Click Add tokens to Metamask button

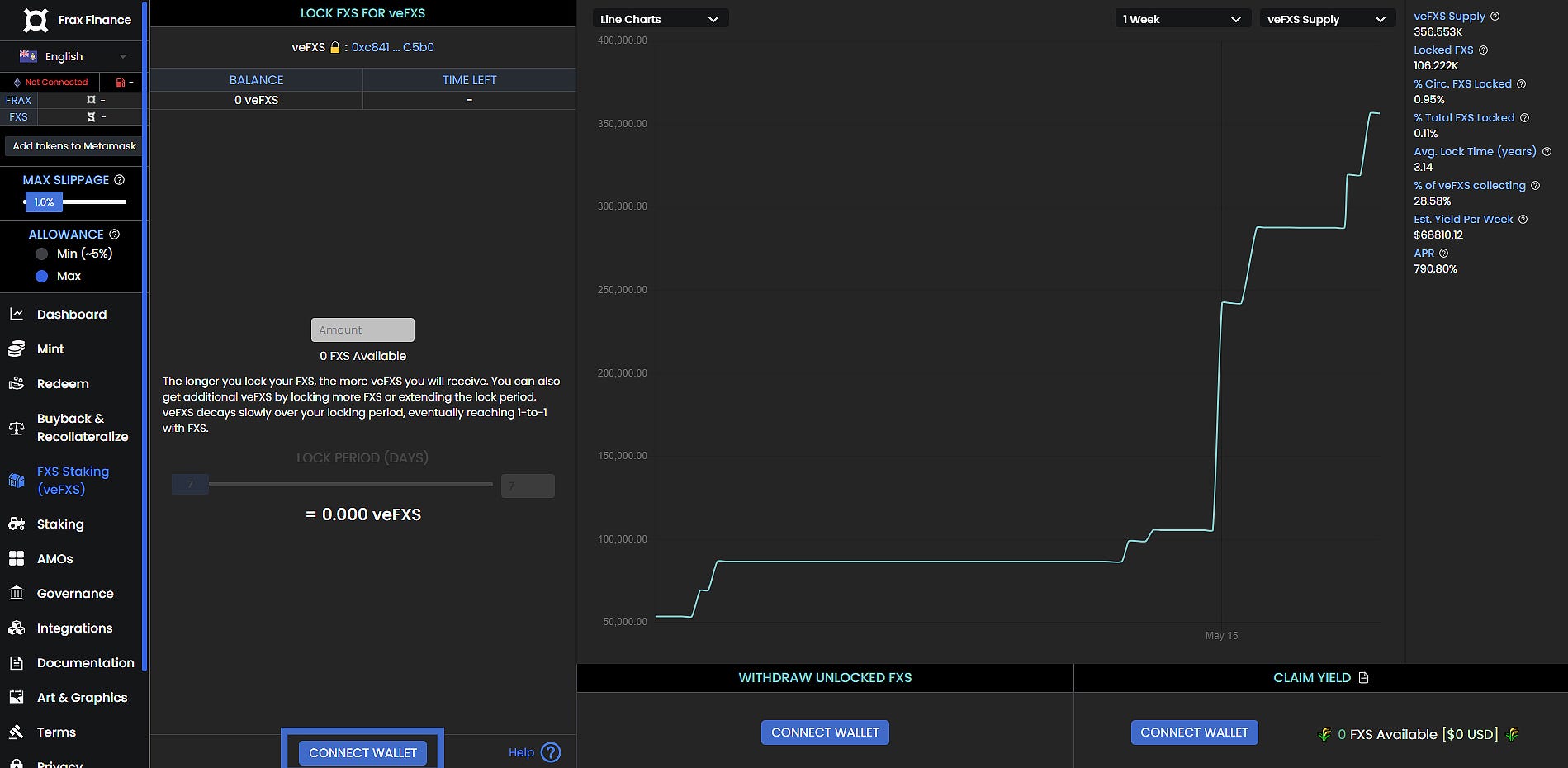pyautogui.click(x=74, y=146)
